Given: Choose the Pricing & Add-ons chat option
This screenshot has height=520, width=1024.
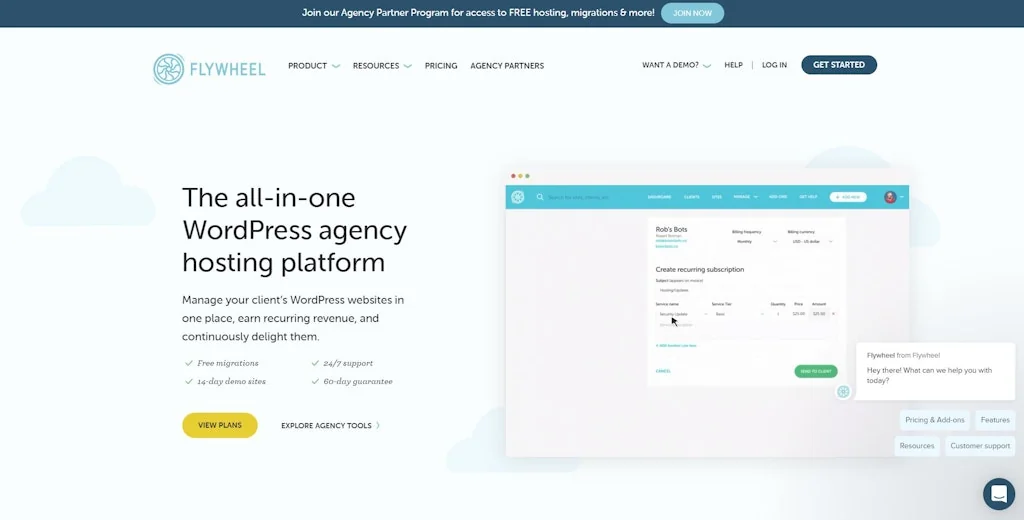Looking at the screenshot, I should coord(935,420).
